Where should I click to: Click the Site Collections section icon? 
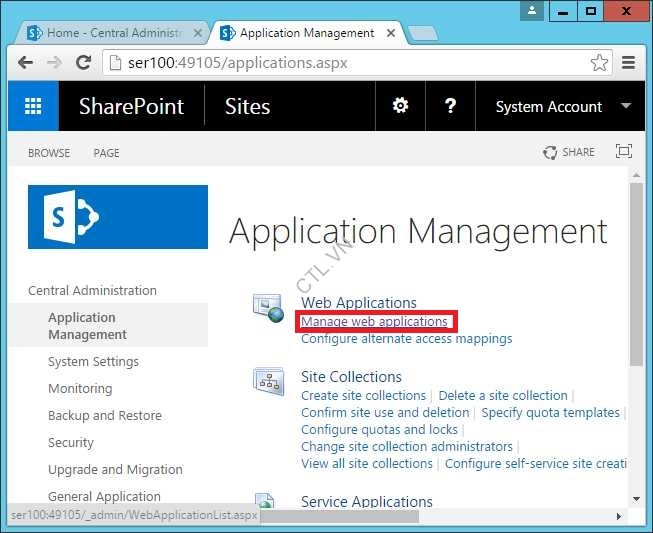[x=269, y=381]
